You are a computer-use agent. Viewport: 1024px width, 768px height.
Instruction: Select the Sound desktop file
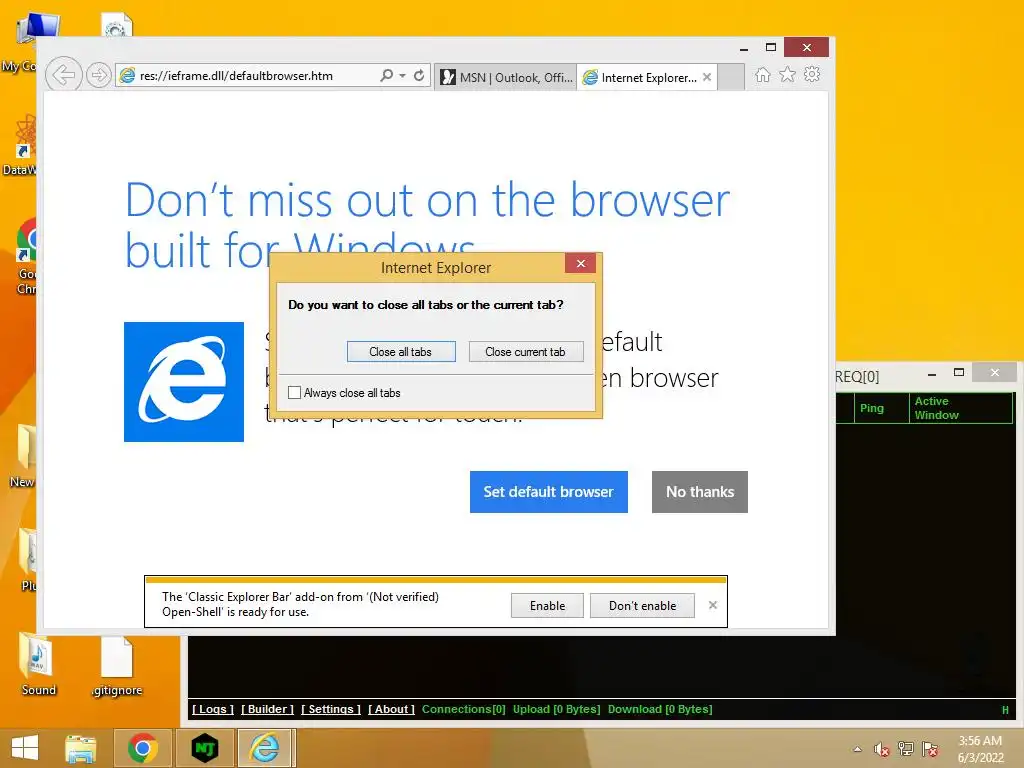coord(38,665)
